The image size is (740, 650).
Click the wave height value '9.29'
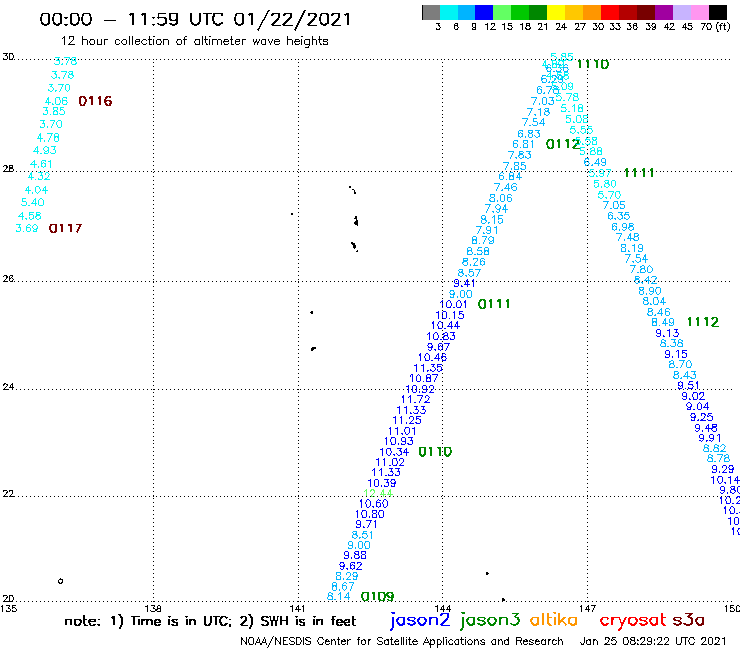point(723,469)
